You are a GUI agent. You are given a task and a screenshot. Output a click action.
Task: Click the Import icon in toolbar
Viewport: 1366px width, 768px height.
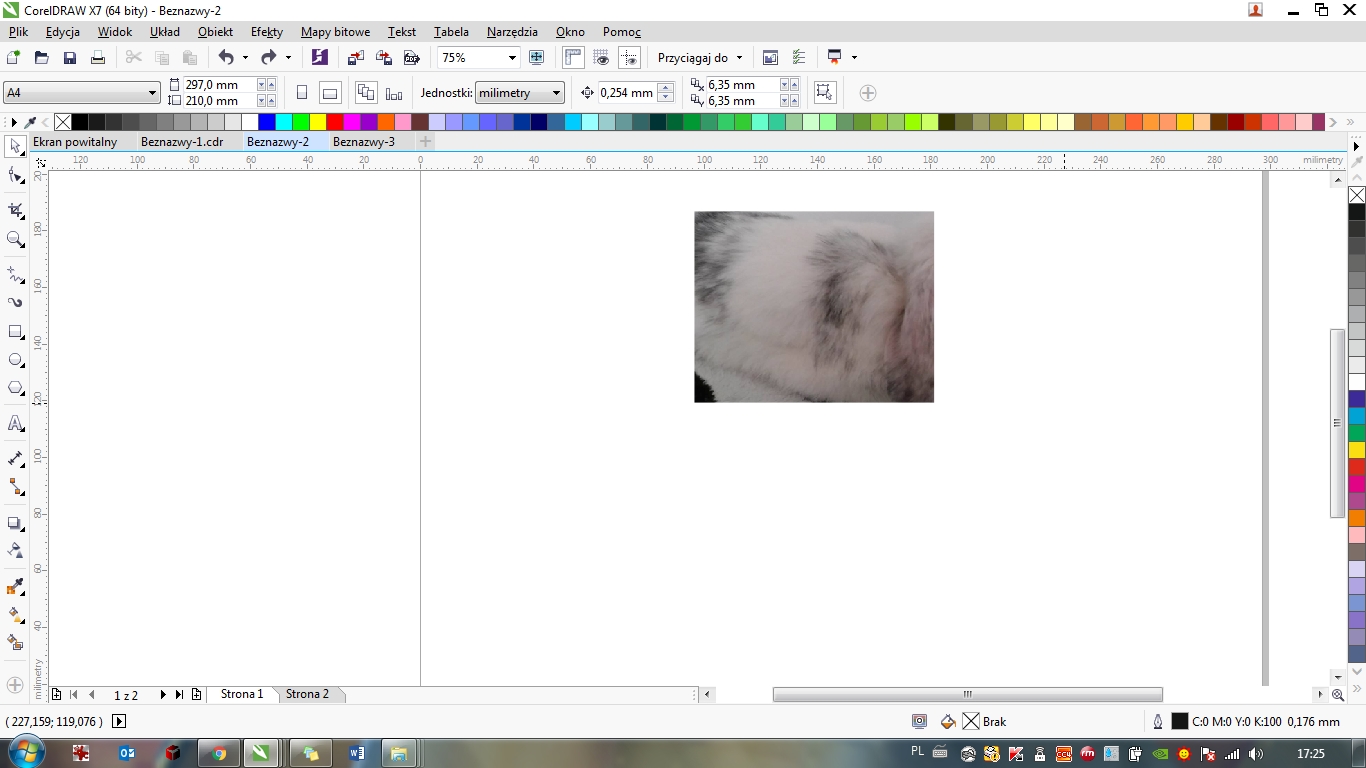(355, 58)
